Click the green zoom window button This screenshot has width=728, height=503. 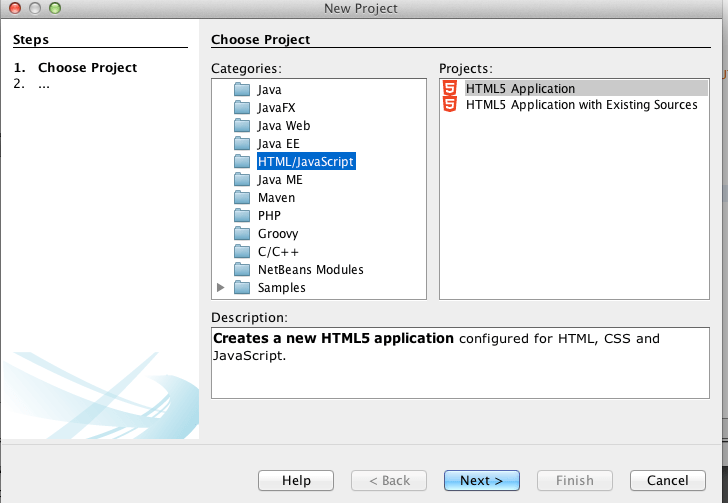point(55,8)
